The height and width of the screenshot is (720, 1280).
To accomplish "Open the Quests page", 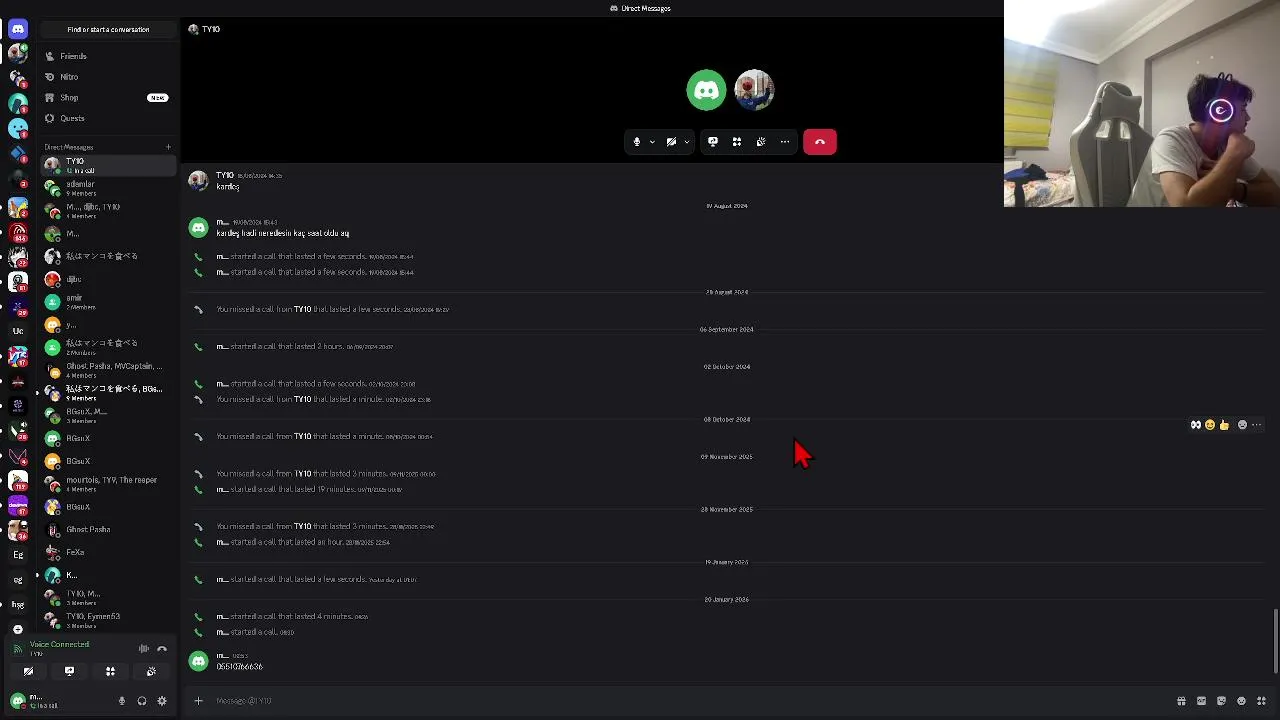I will pyautogui.click(x=108, y=118).
